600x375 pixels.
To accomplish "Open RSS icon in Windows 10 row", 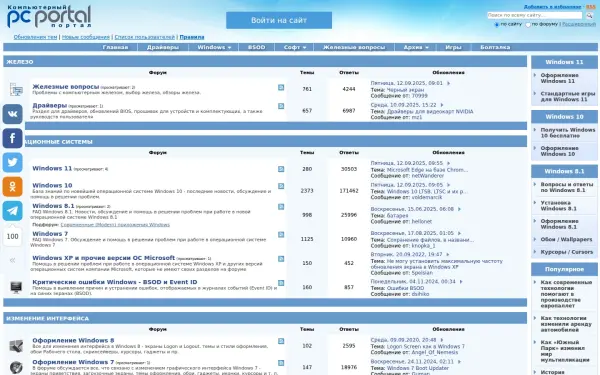I will pos(281,186).
